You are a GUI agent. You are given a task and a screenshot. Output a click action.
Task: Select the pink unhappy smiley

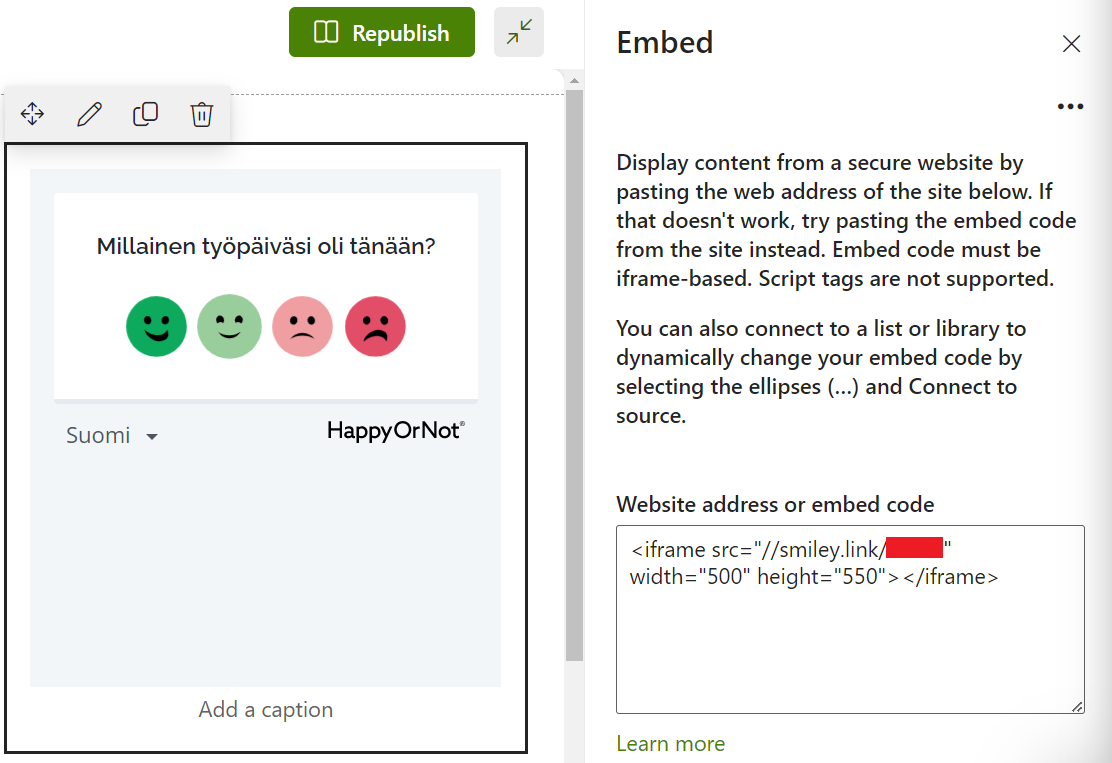[302, 327]
